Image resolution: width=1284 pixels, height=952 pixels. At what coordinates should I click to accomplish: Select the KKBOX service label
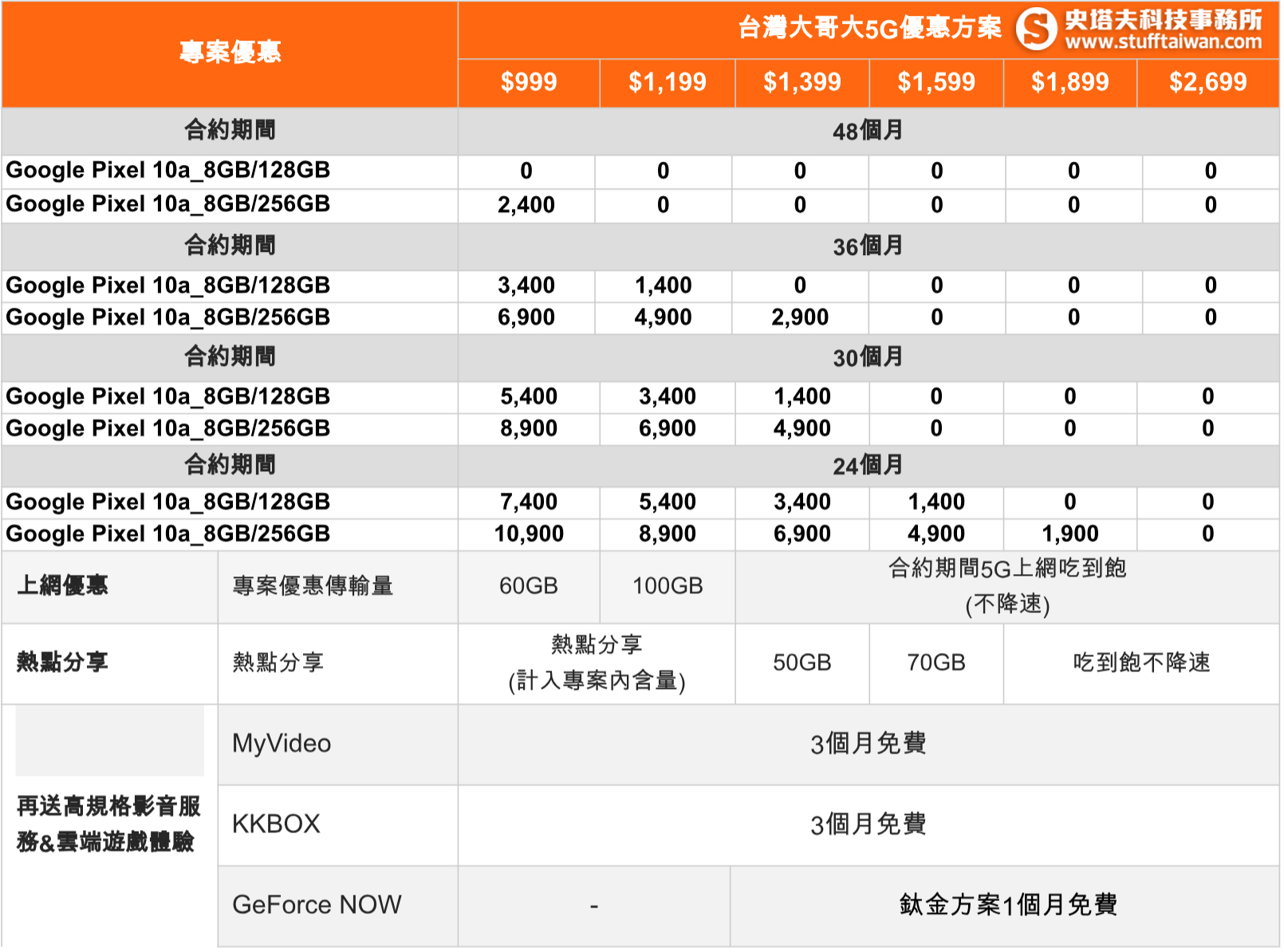276,824
